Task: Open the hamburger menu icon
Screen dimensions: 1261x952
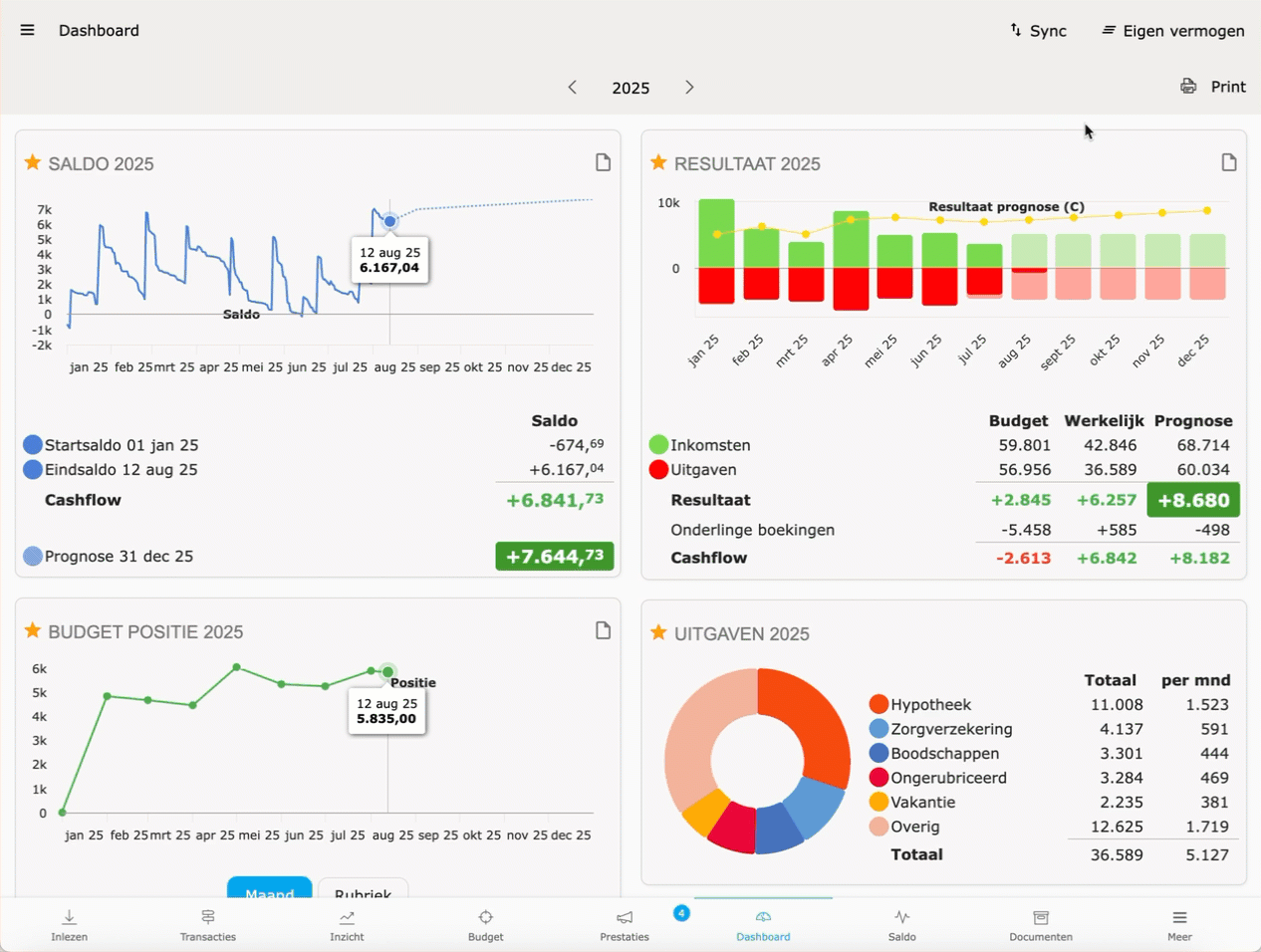Action: (27, 30)
